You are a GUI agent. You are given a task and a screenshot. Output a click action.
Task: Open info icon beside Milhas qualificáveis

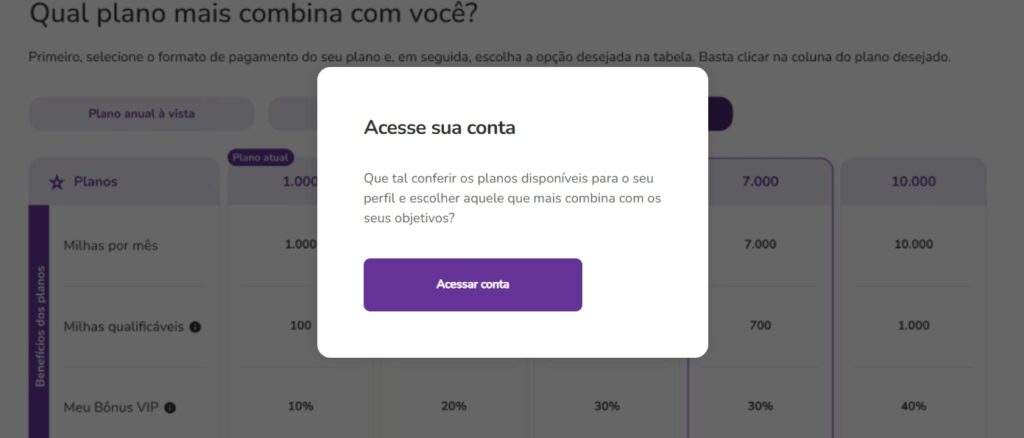pos(195,327)
